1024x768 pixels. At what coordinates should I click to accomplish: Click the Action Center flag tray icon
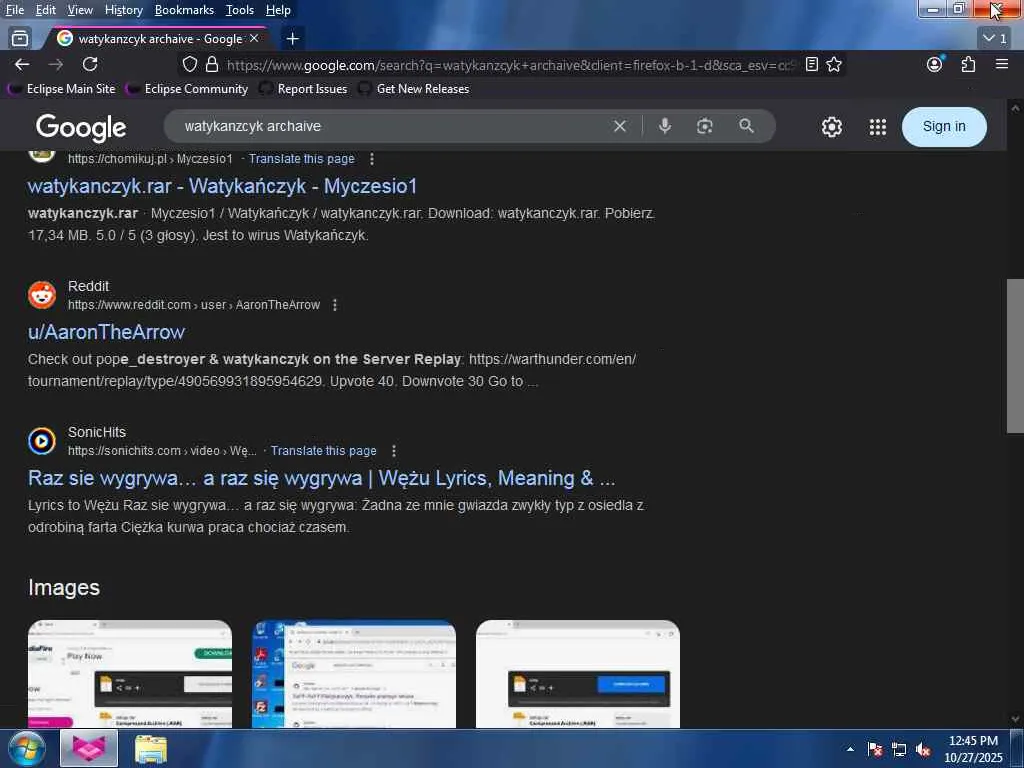click(x=875, y=749)
